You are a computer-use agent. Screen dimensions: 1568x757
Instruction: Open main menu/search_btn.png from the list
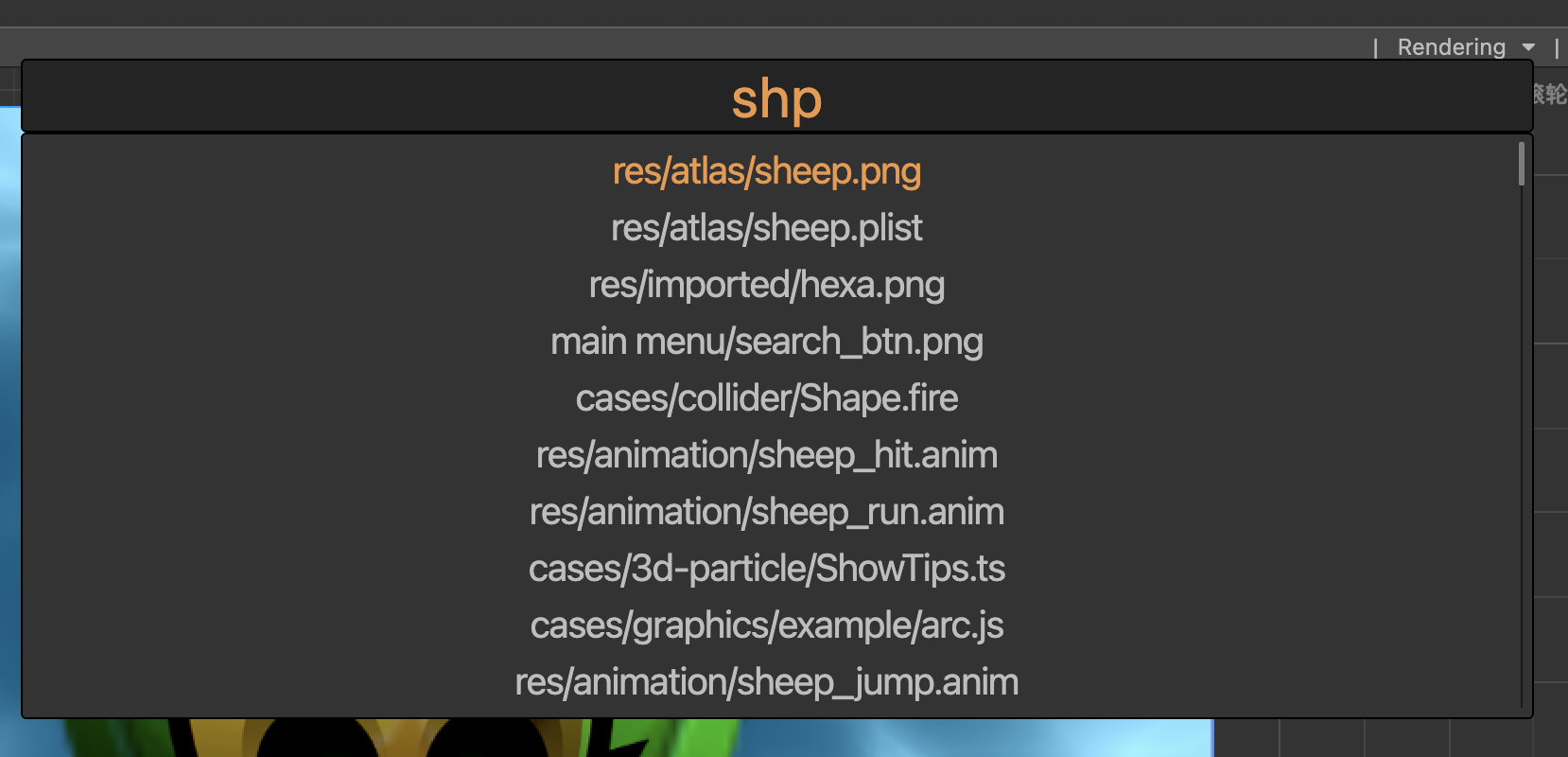tap(766, 342)
